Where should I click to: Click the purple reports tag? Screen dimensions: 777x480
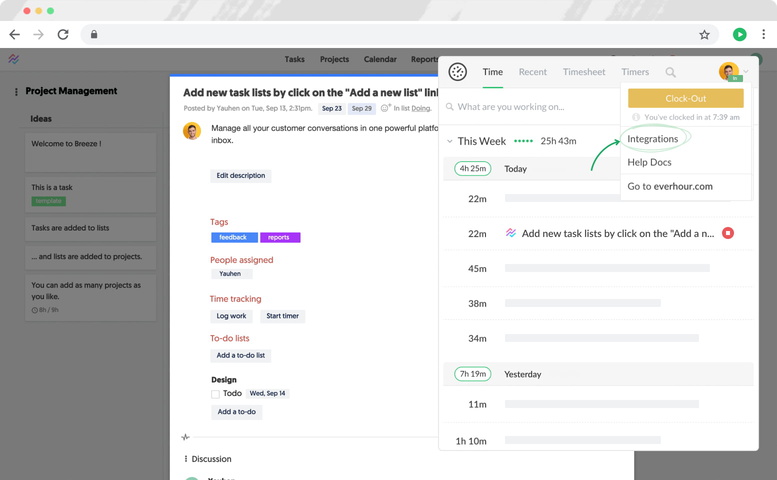[x=280, y=237]
